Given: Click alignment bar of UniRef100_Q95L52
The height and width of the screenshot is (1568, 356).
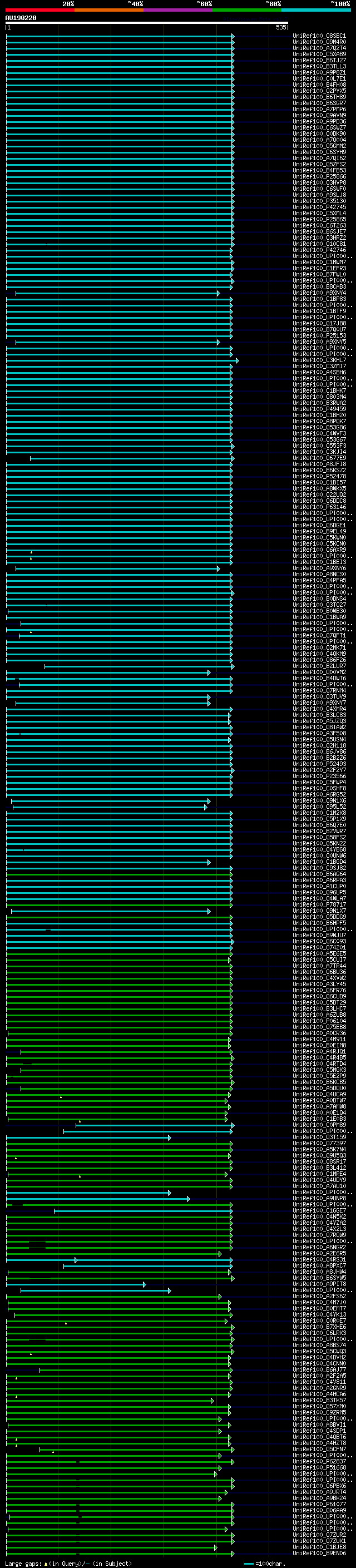Looking at the screenshot, I should coord(110,807).
